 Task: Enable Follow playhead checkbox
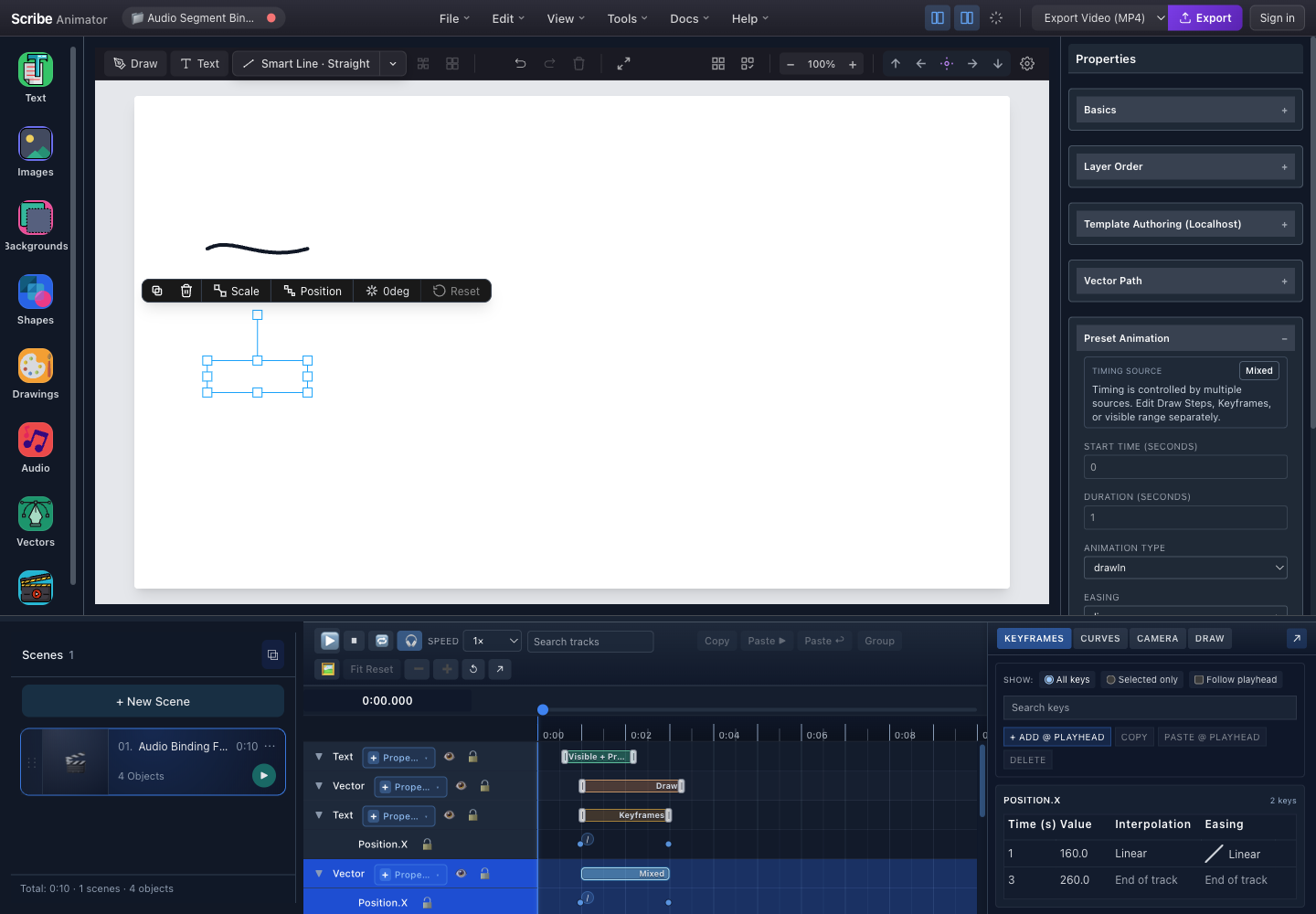[1236, 679]
